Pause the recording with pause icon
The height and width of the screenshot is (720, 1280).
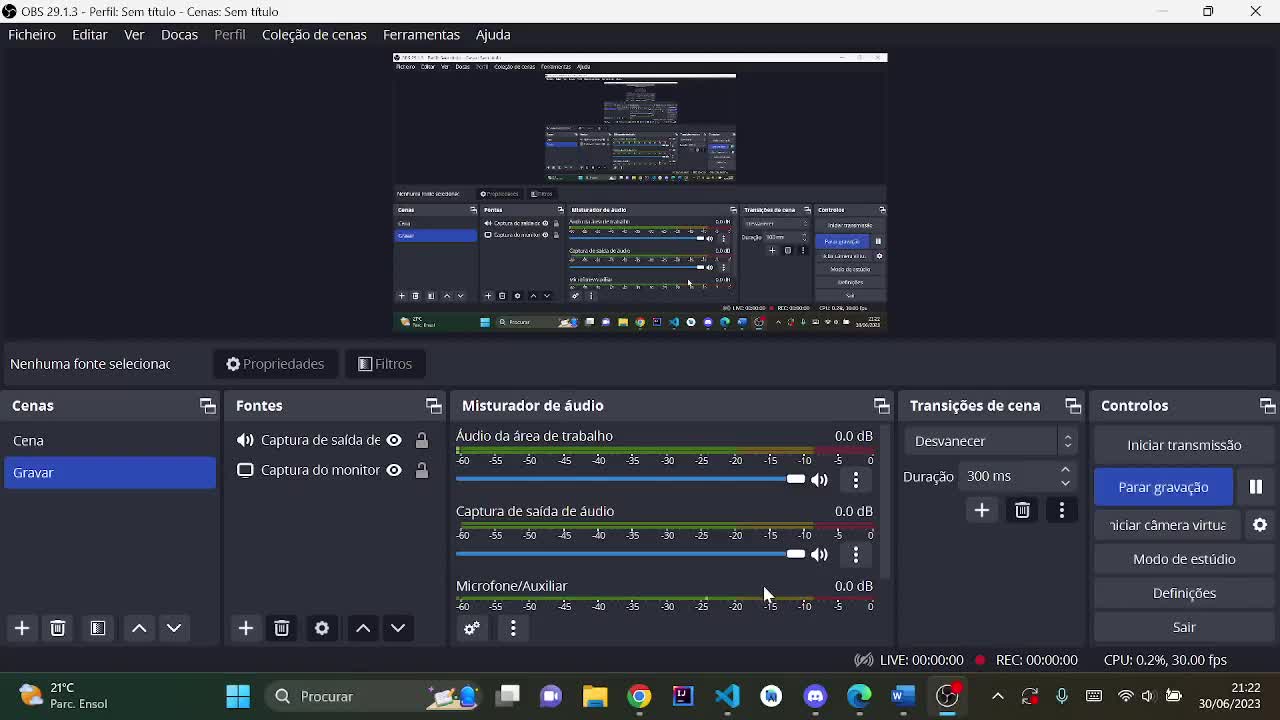tap(1255, 487)
